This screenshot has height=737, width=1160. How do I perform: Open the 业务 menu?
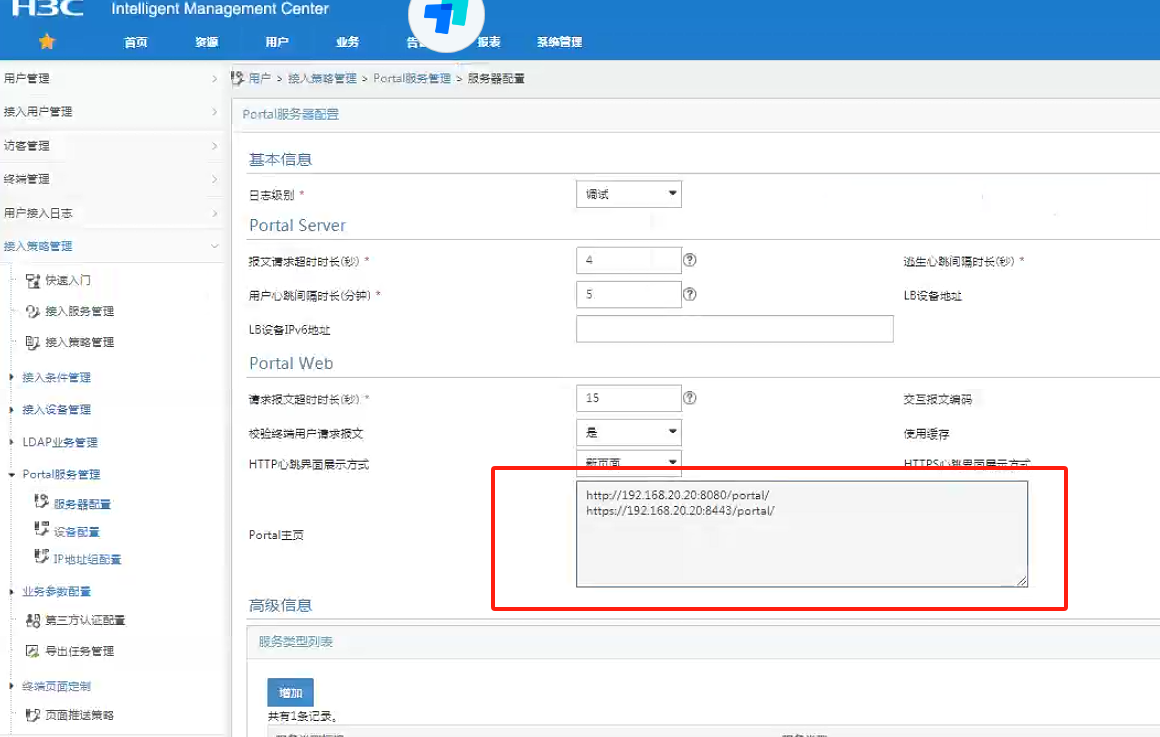click(347, 42)
